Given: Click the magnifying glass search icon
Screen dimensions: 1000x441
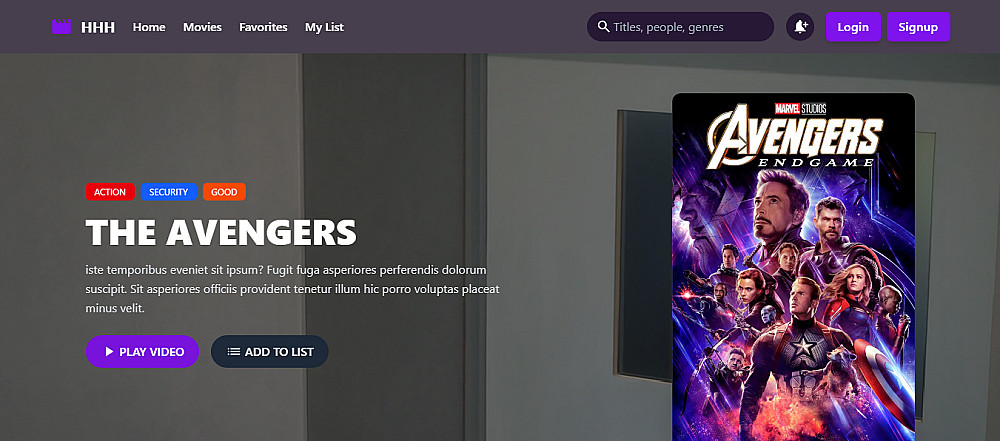Looking at the screenshot, I should [x=603, y=27].
